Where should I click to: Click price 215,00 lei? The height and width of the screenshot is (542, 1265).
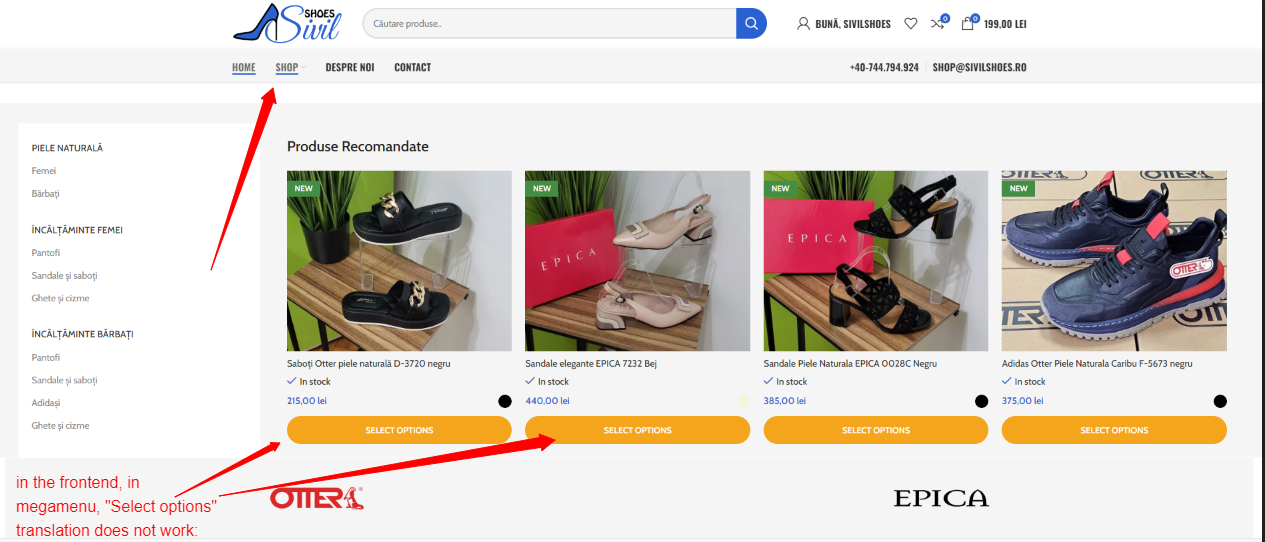coord(307,401)
